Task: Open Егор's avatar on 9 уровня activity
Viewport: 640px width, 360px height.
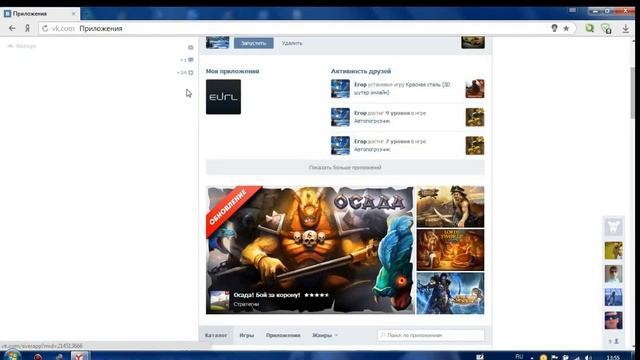Action: 340,117
